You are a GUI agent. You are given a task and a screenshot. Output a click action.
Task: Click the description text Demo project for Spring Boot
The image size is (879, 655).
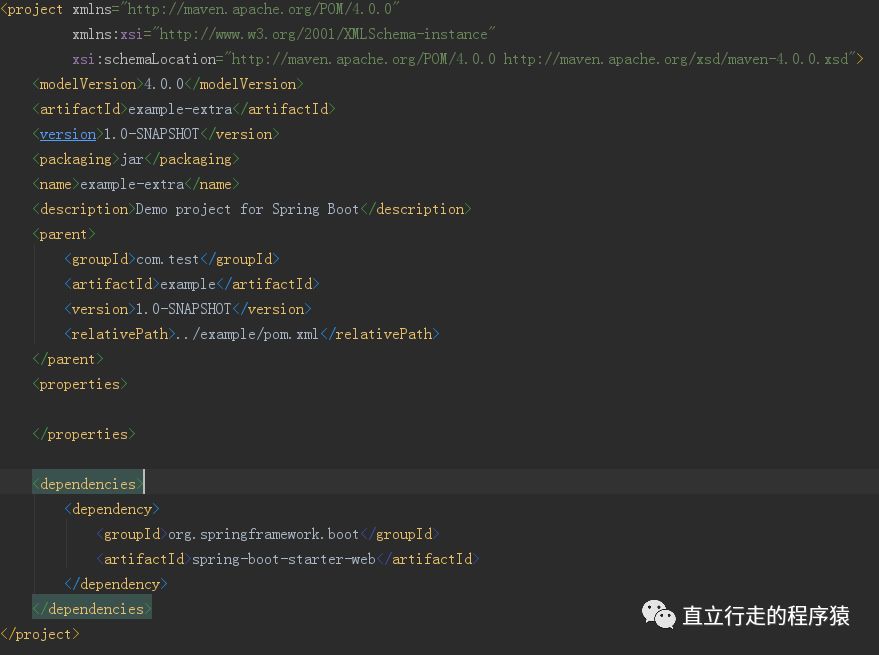click(247, 209)
